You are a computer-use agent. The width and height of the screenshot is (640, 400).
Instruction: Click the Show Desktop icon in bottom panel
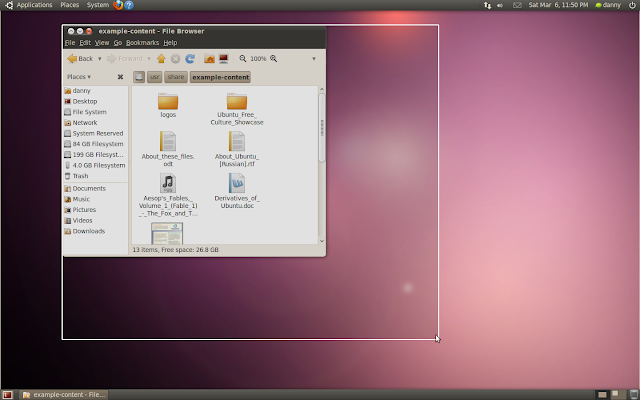pyautogui.click(x=7, y=395)
